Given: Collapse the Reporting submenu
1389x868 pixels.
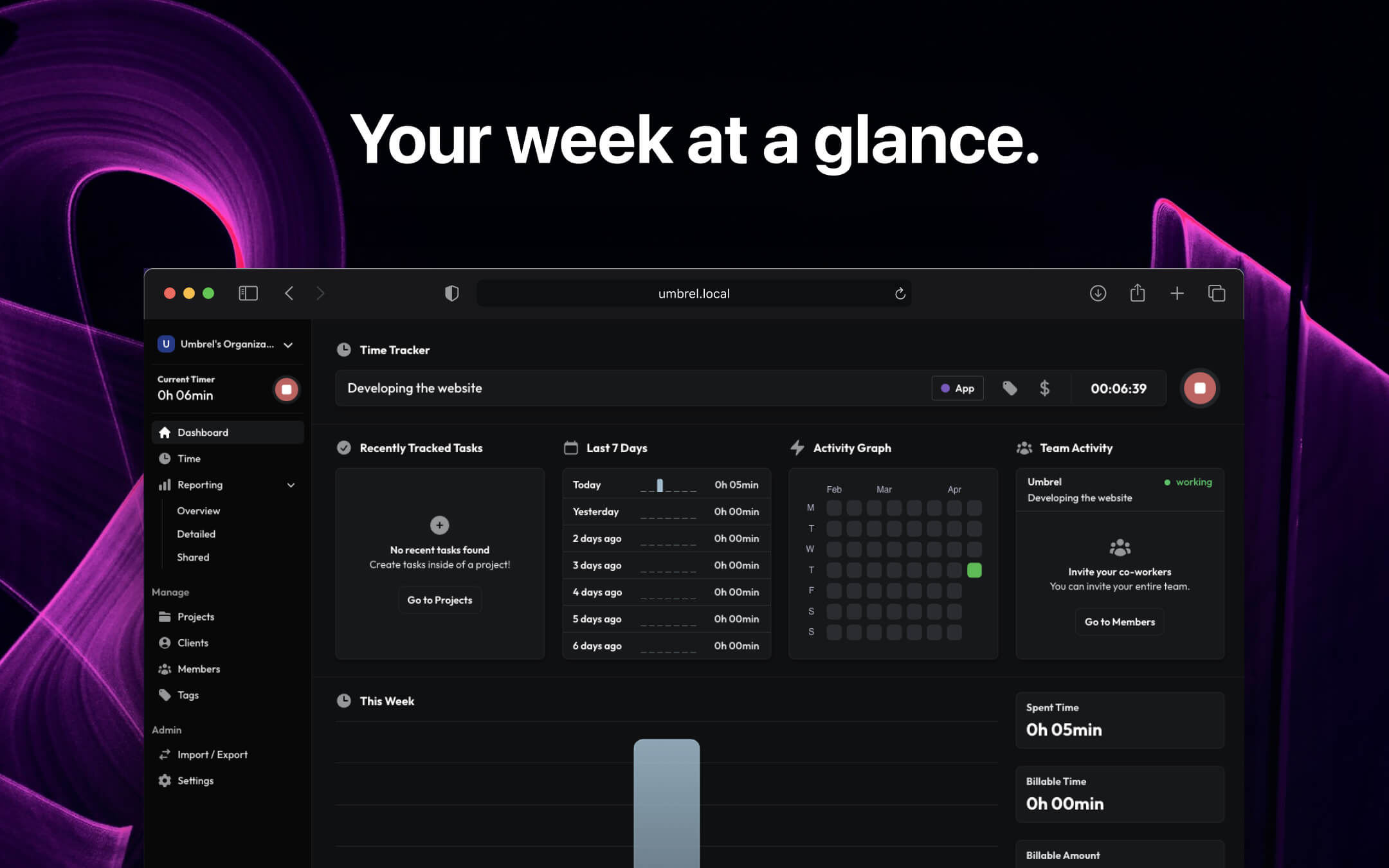Looking at the screenshot, I should 291,484.
